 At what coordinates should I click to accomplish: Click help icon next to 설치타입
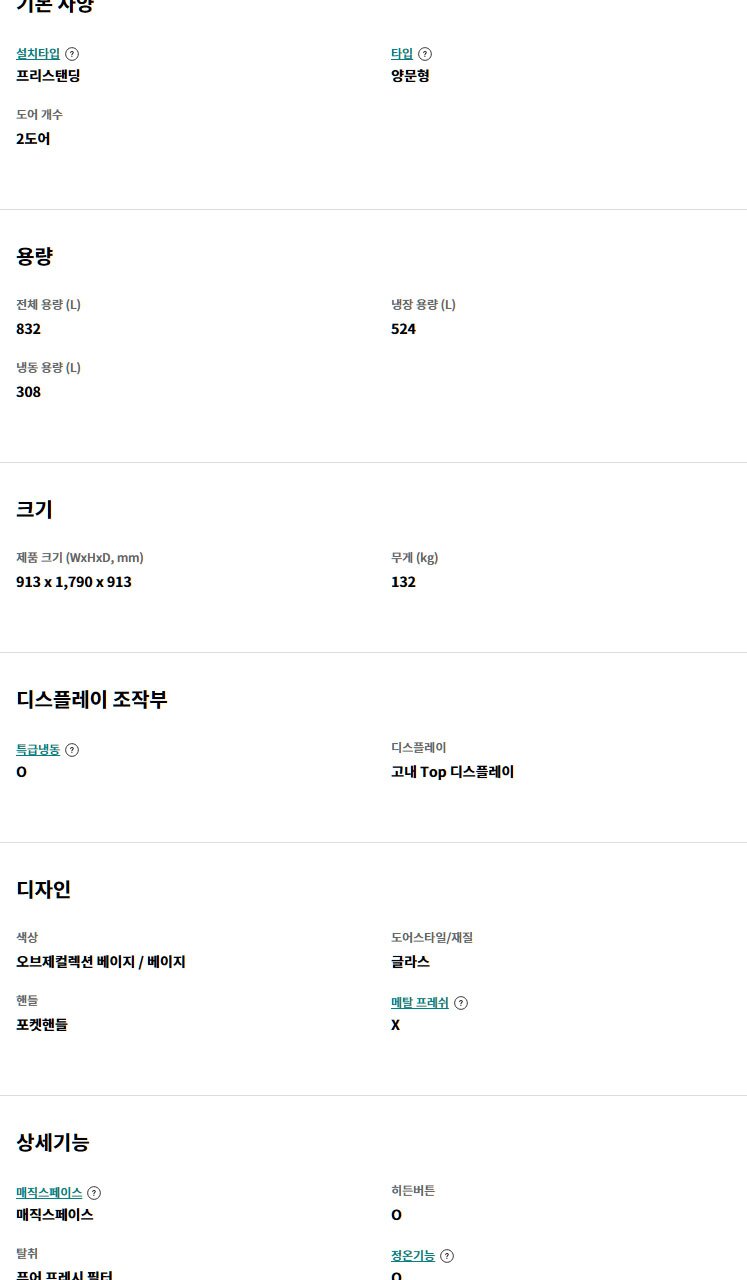point(72,54)
